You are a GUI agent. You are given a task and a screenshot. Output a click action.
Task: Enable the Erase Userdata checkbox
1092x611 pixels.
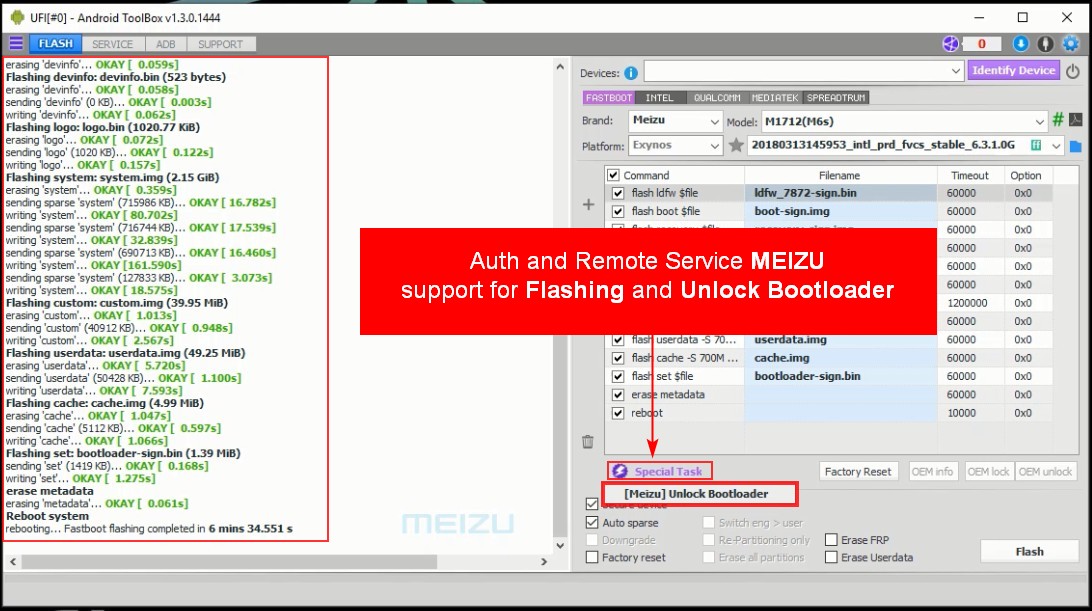coord(831,557)
